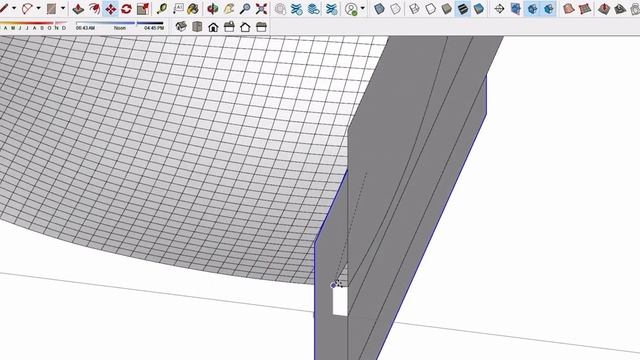Switch to Shaded face style

click(447, 8)
